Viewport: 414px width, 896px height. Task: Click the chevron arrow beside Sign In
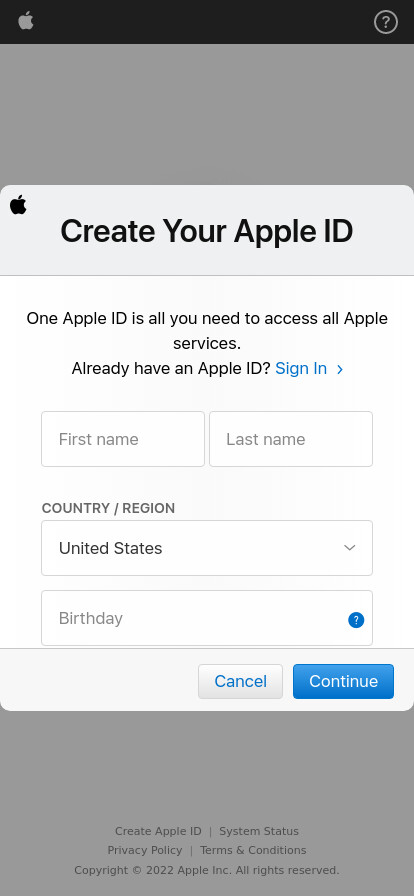(340, 369)
